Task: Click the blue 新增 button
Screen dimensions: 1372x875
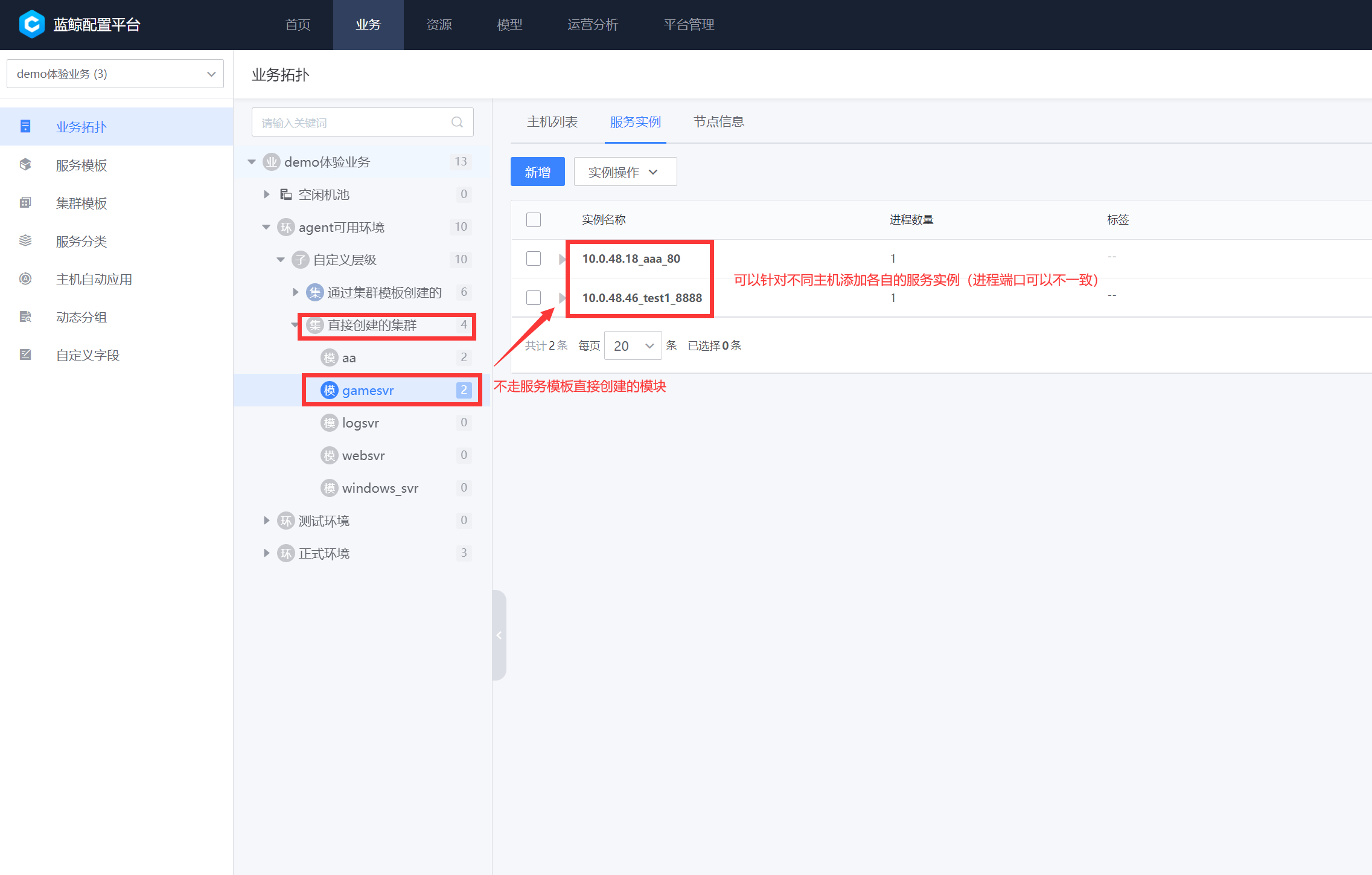Action: [x=537, y=172]
